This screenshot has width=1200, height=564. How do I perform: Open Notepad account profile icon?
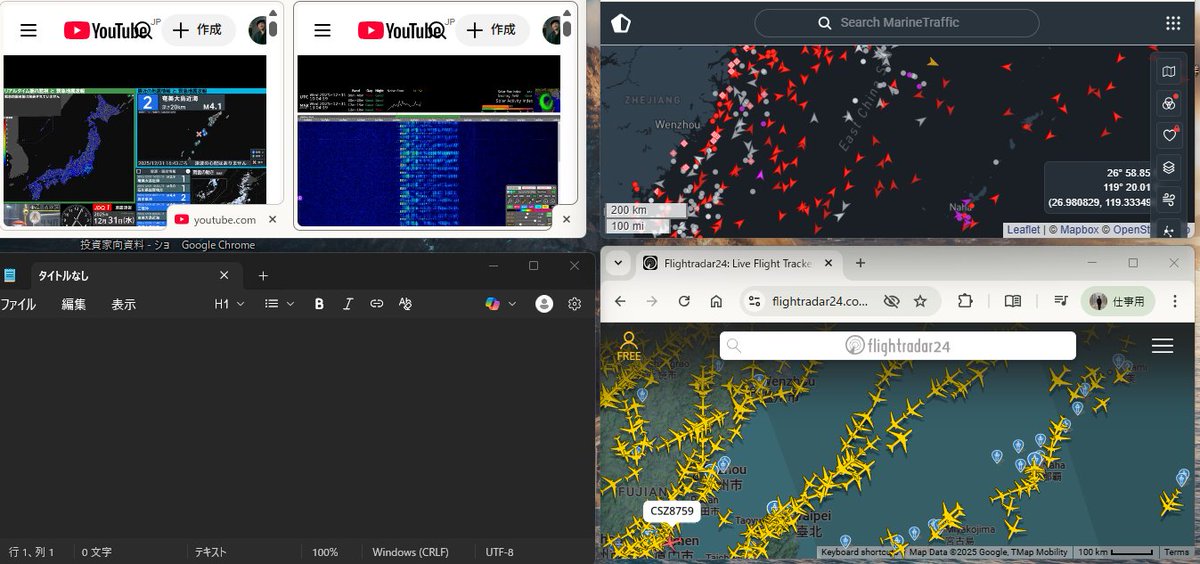tap(544, 304)
